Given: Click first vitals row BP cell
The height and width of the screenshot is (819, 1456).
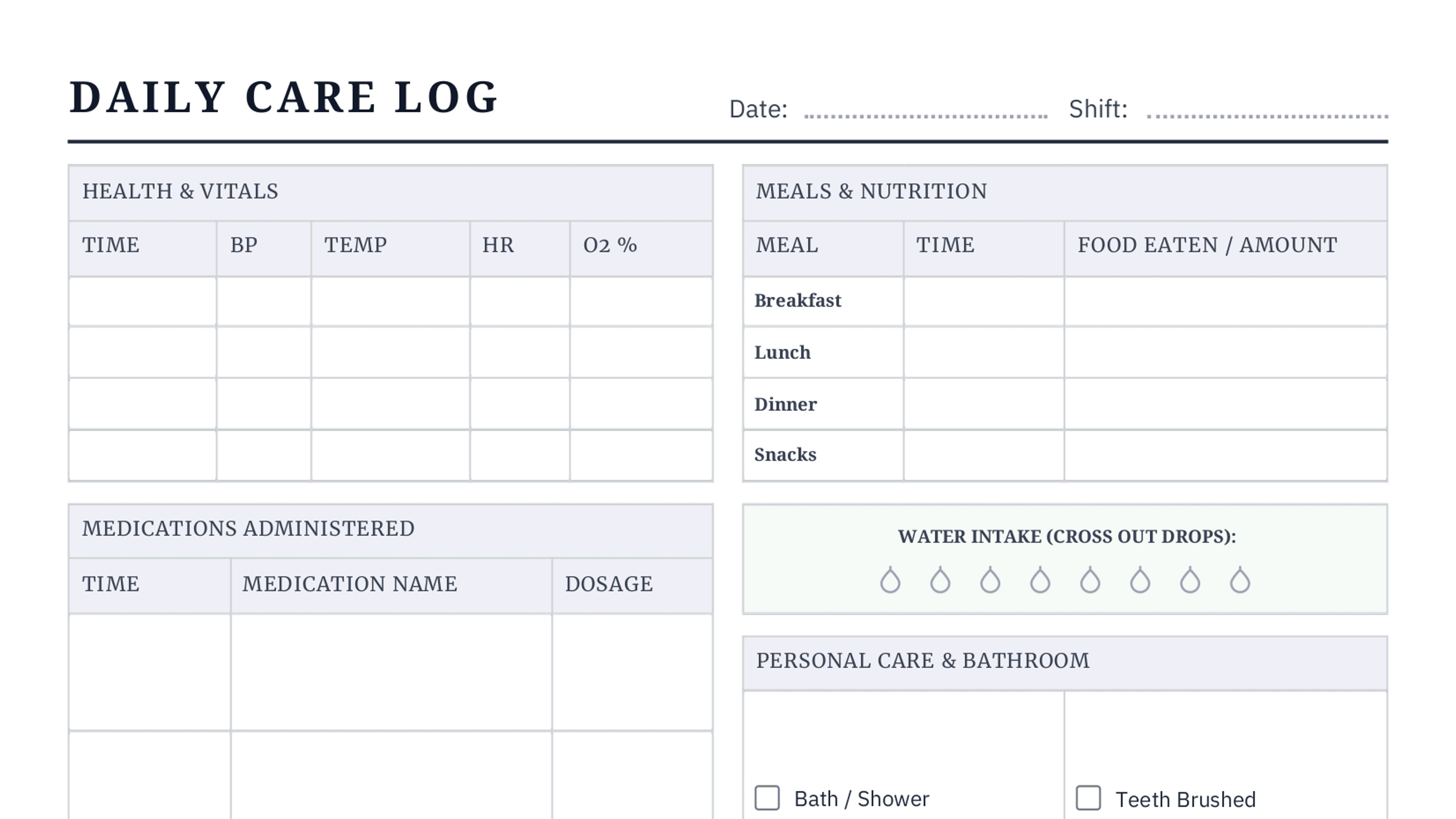Looking at the screenshot, I should [x=263, y=301].
